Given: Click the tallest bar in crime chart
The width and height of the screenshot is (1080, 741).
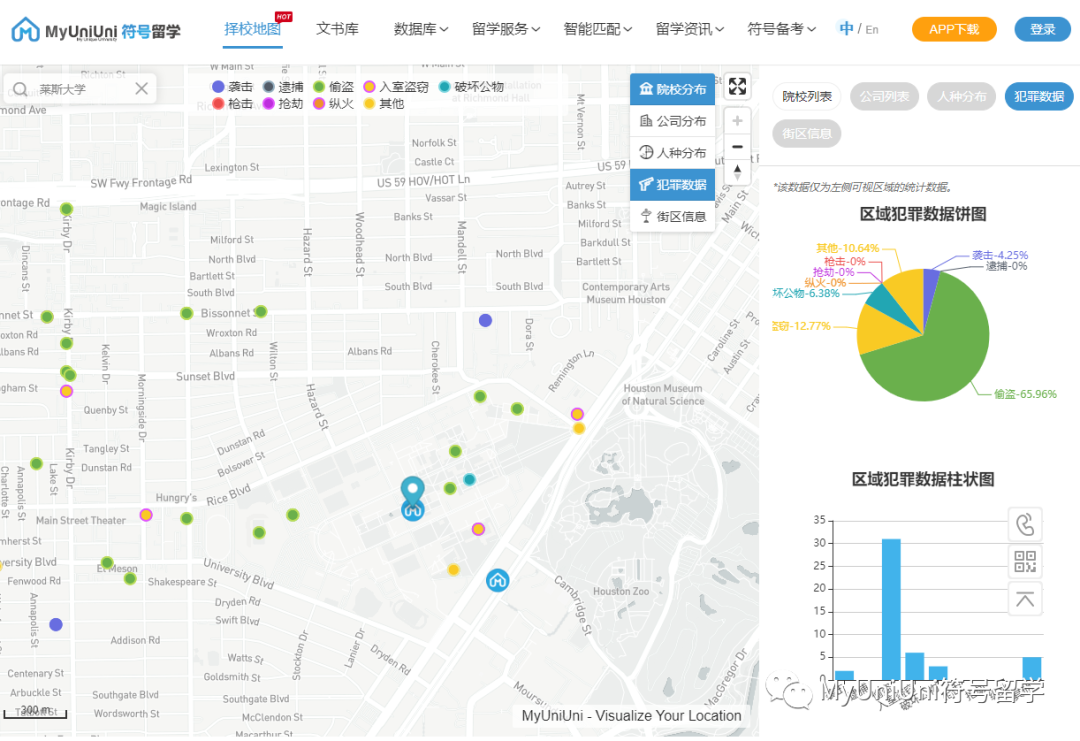Looking at the screenshot, I should [x=891, y=609].
